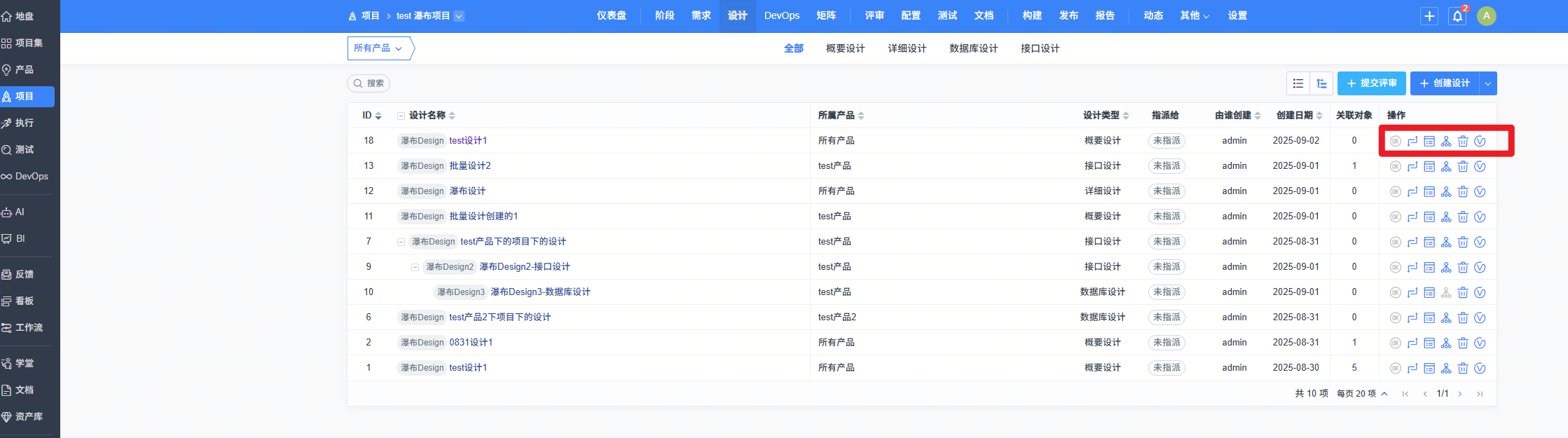Click the plus icon in the top header
Image resolution: width=1568 pixels, height=438 pixels.
click(x=1429, y=16)
